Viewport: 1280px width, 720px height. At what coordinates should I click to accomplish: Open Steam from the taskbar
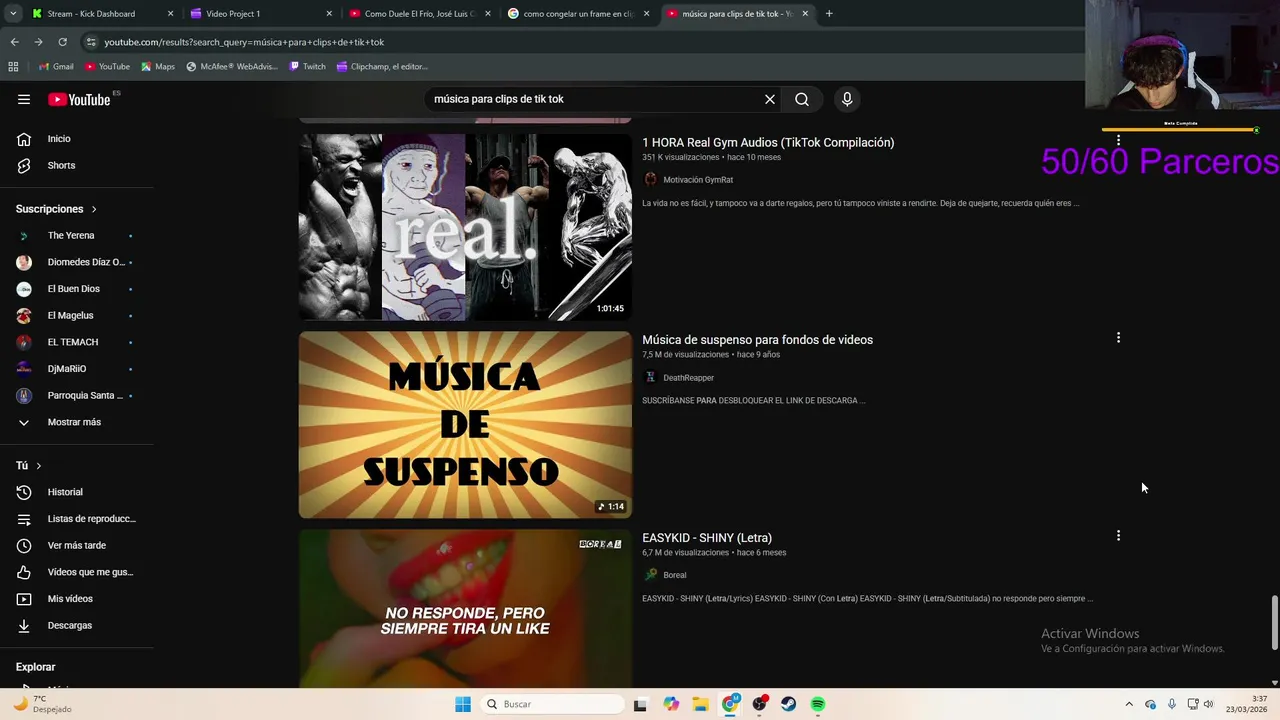788,704
